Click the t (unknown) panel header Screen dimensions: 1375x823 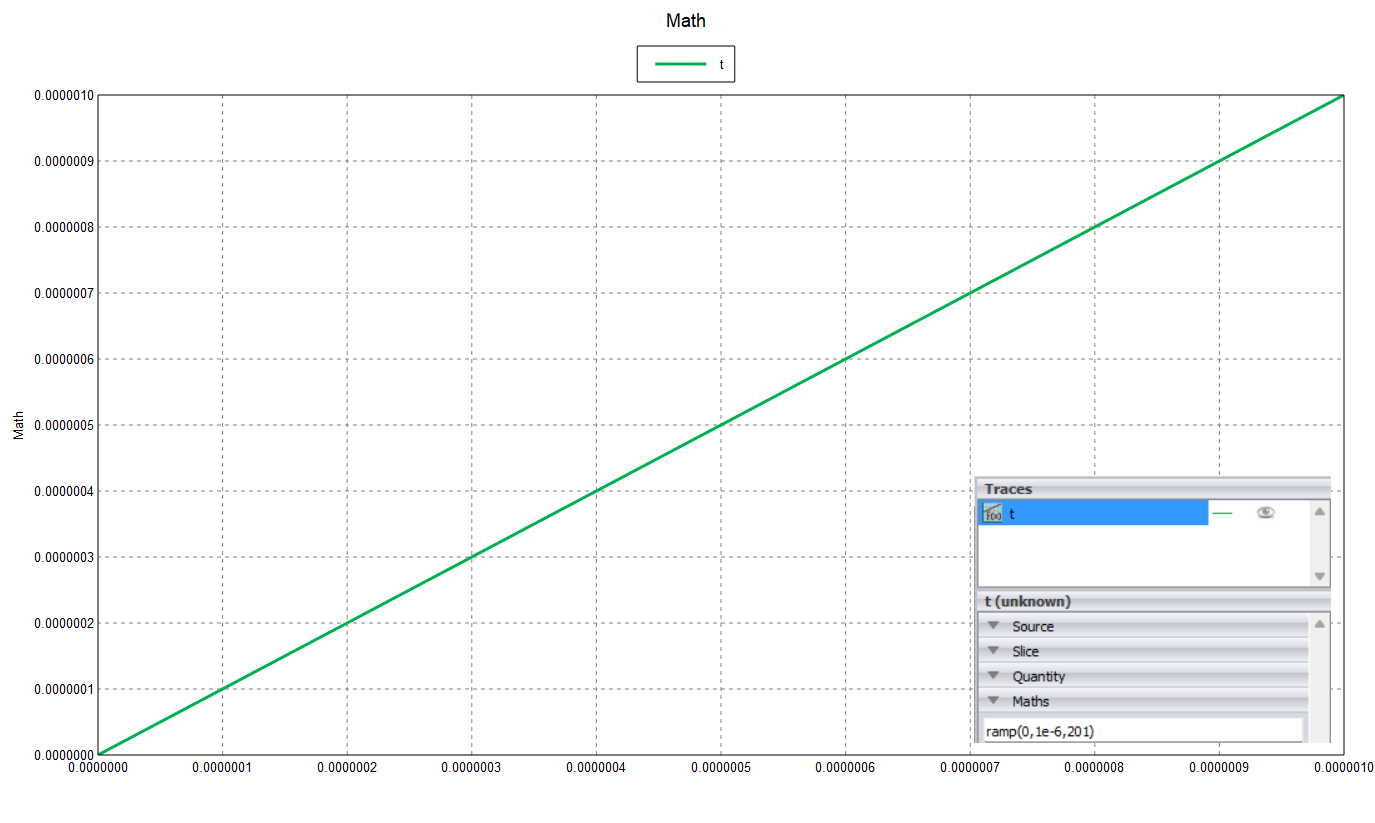point(1153,601)
